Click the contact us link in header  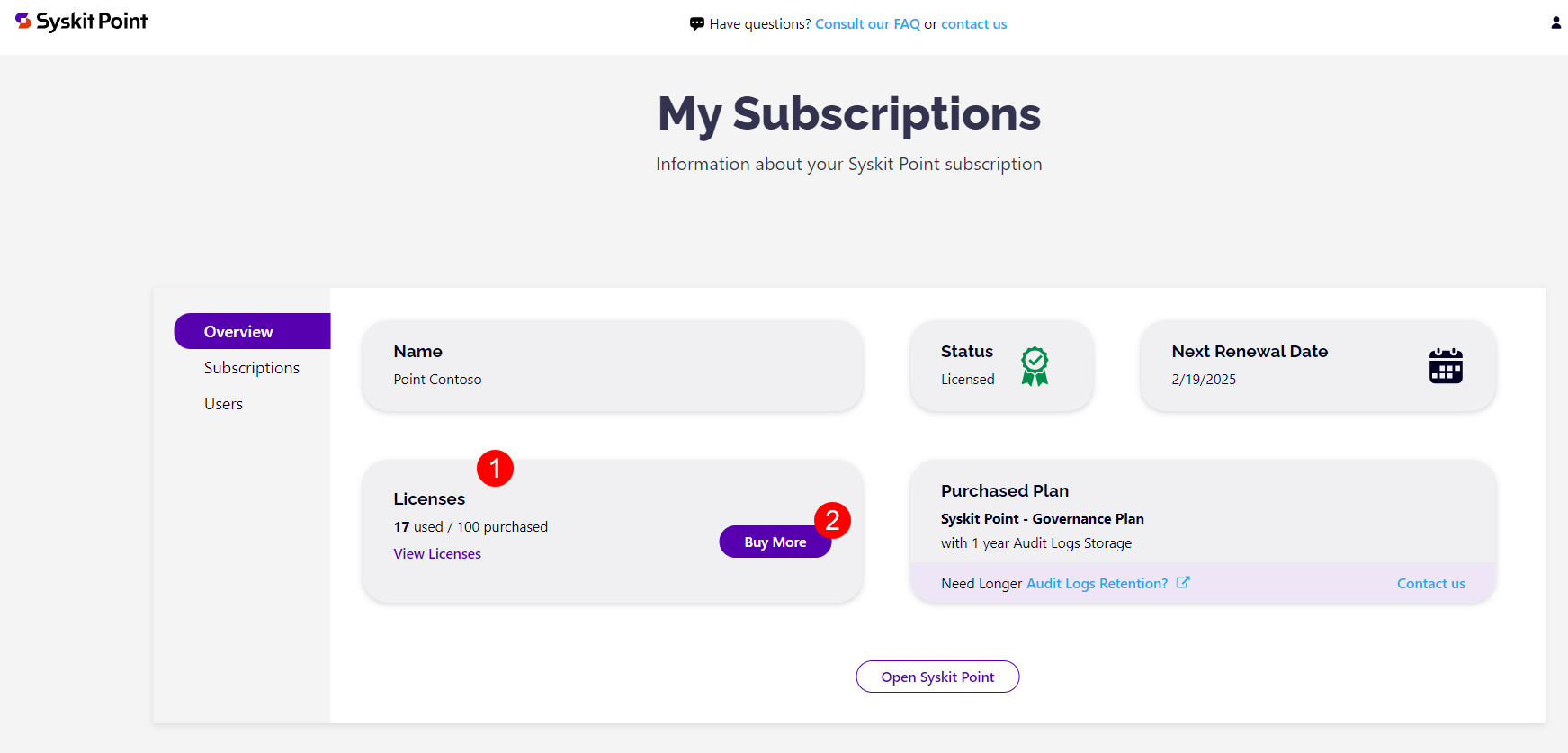pyautogui.click(x=973, y=23)
